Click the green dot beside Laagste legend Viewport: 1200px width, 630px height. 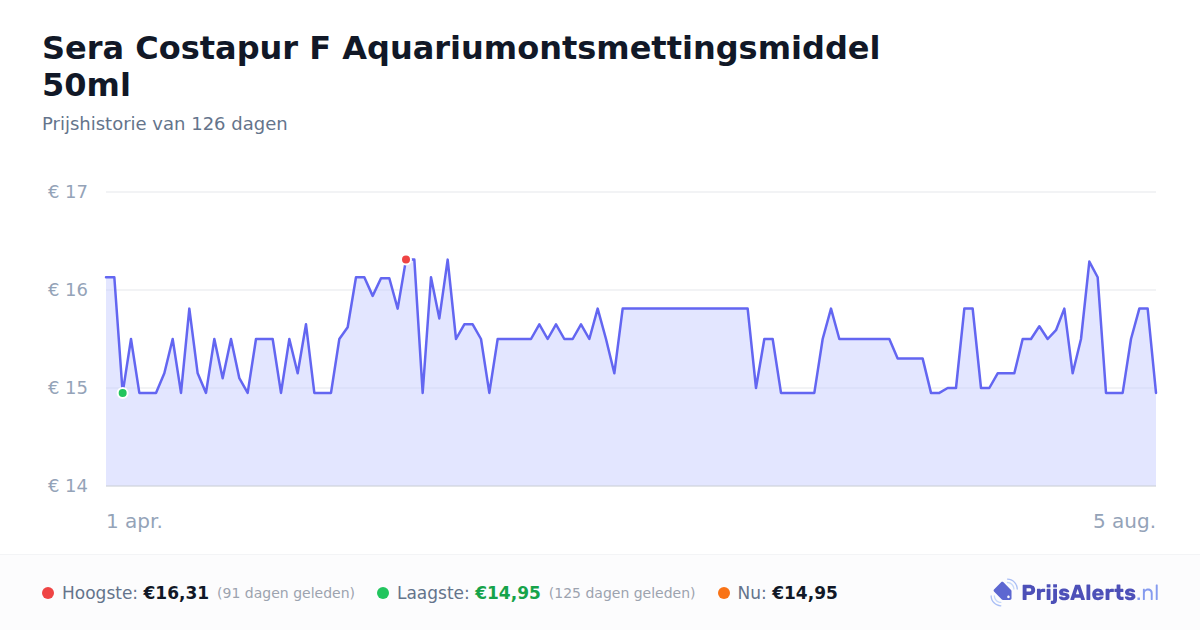[x=383, y=593]
